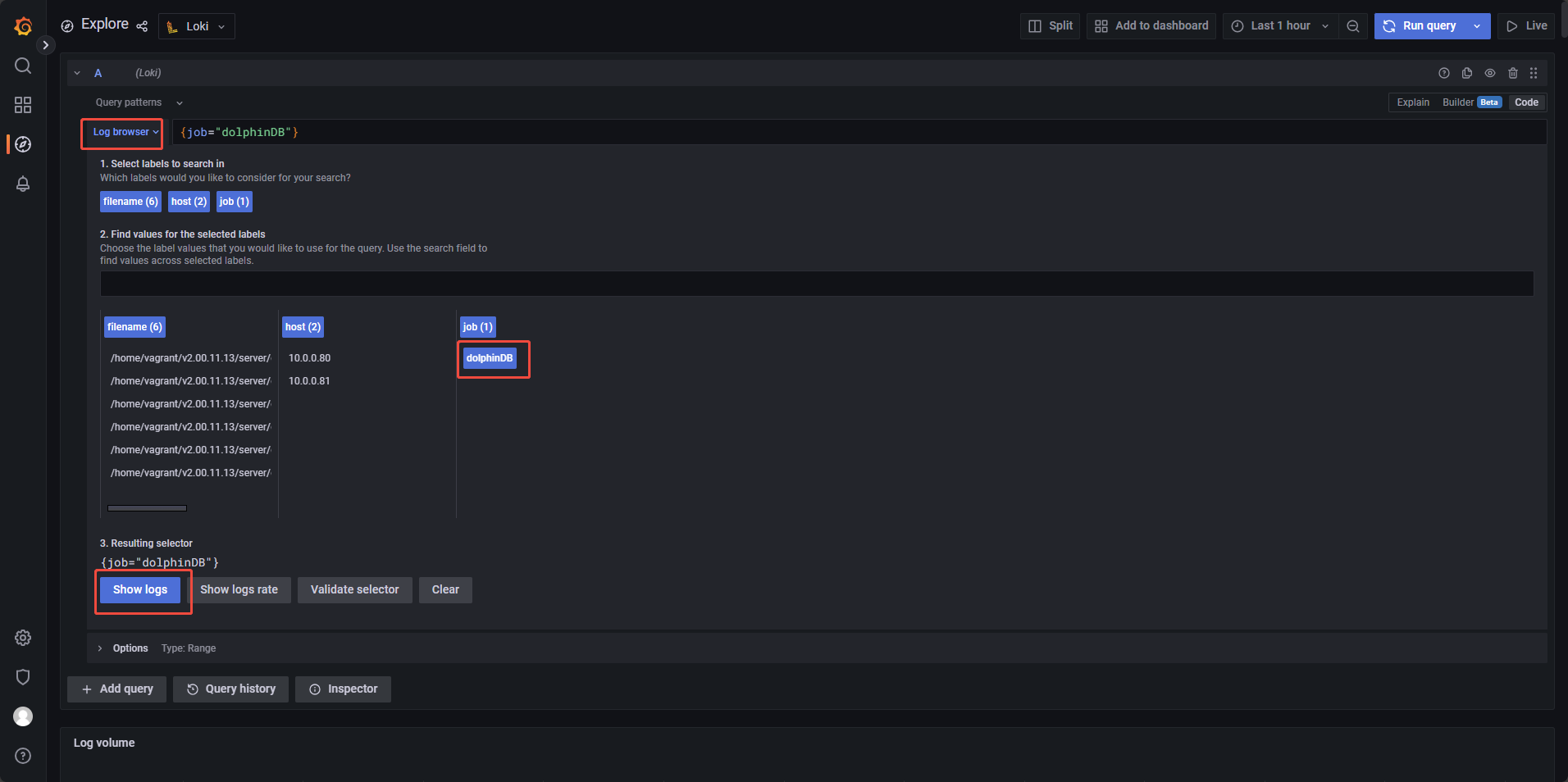Toggle query A visibility eye icon

[x=1490, y=73]
